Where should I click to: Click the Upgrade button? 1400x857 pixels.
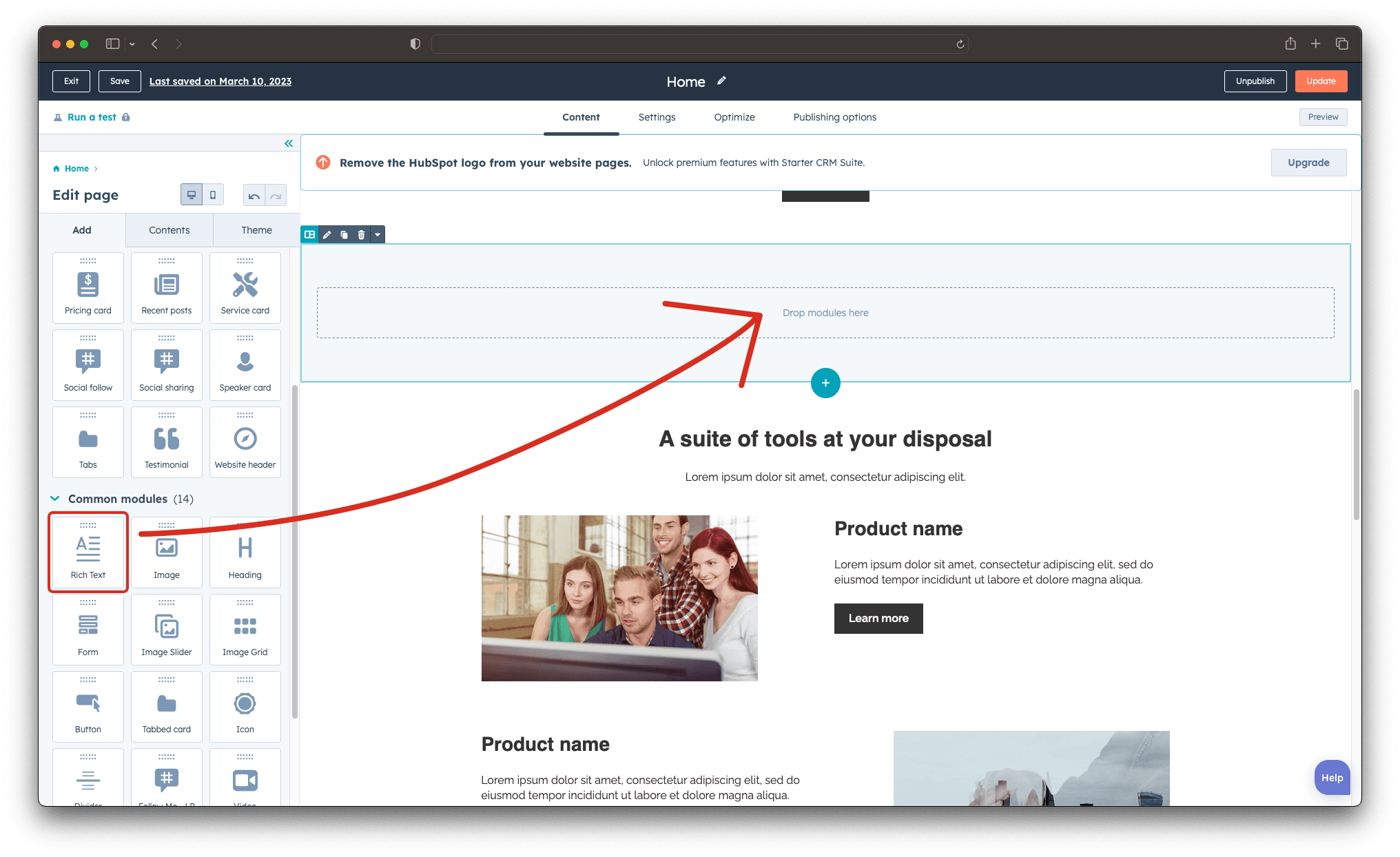coord(1308,163)
